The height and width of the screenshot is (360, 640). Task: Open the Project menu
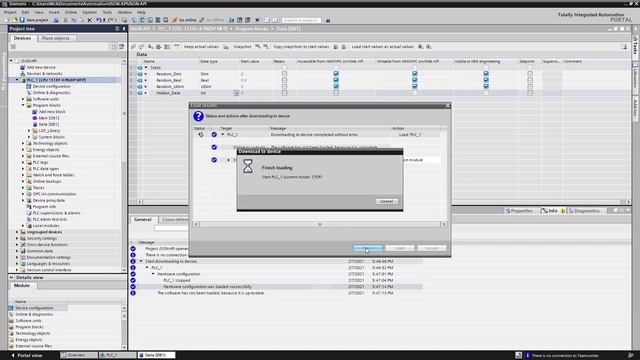pyautogui.click(x=10, y=12)
